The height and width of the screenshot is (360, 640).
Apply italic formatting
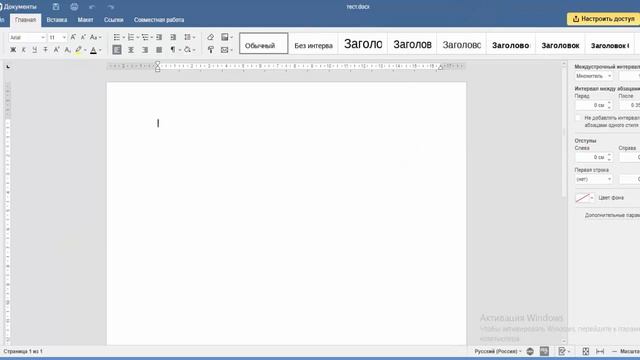pos(24,50)
